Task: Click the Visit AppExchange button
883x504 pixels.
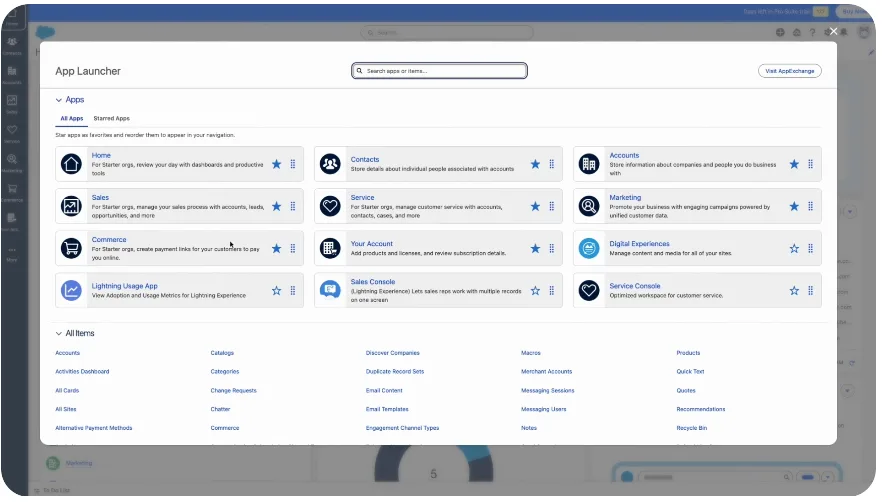Action: coord(789,71)
